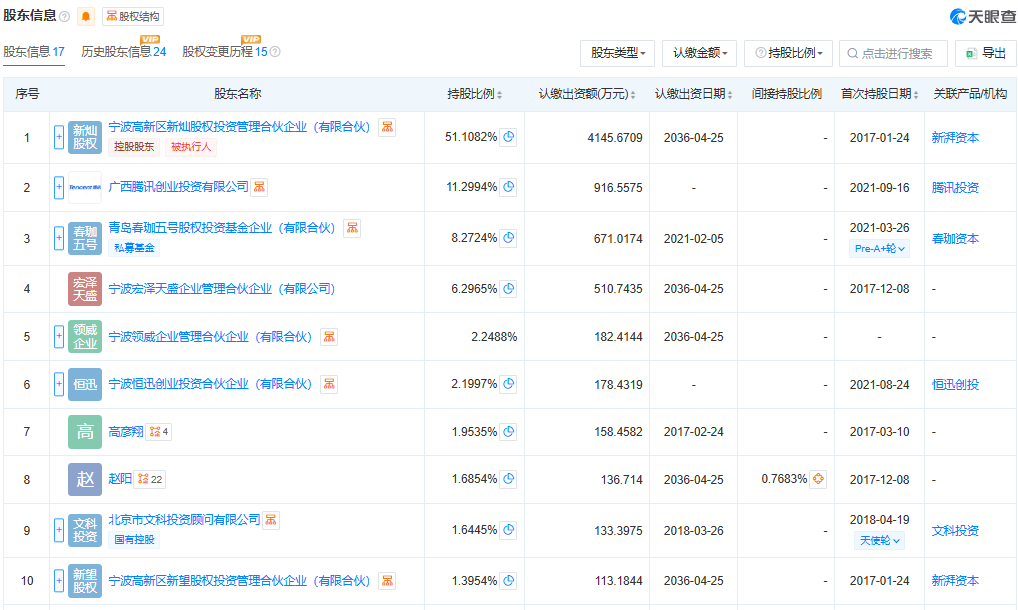The image size is (1018, 610).
Task: Click structure chart icon after 宁波领威企业管理
Action: click(x=329, y=337)
